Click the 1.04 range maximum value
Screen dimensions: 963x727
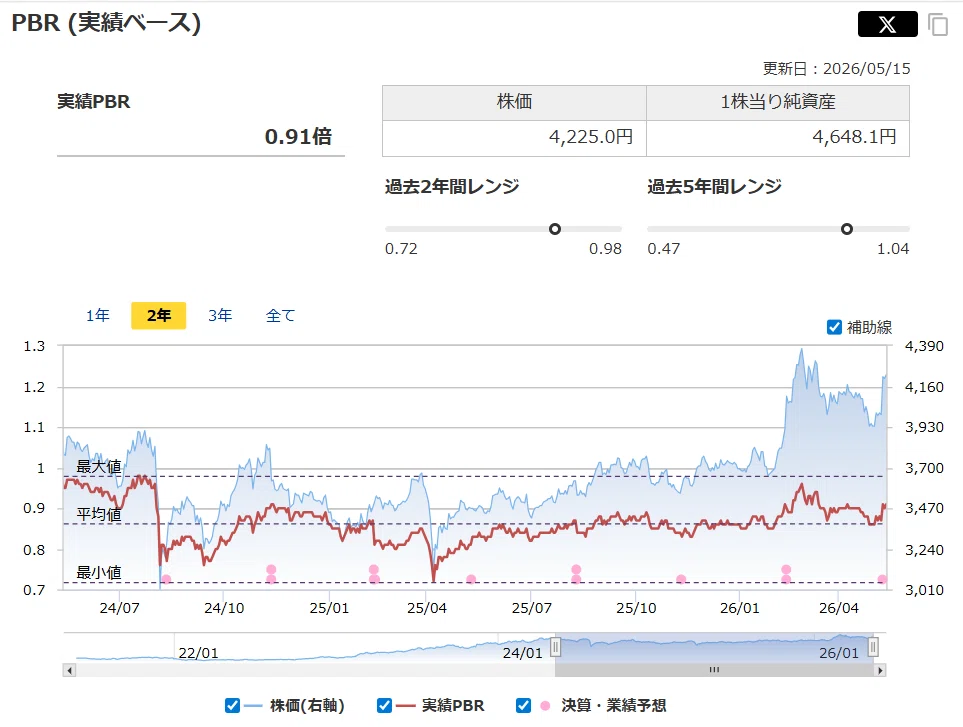pos(893,249)
